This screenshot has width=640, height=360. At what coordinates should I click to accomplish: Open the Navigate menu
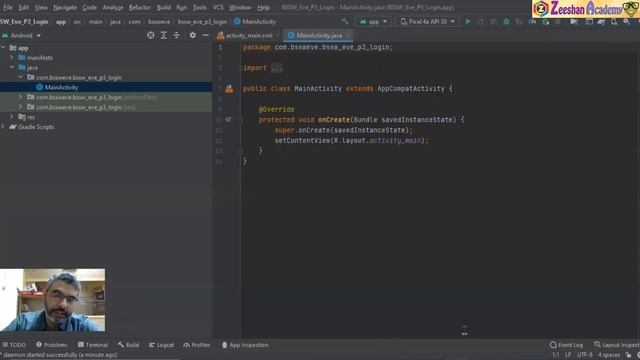point(65,7)
